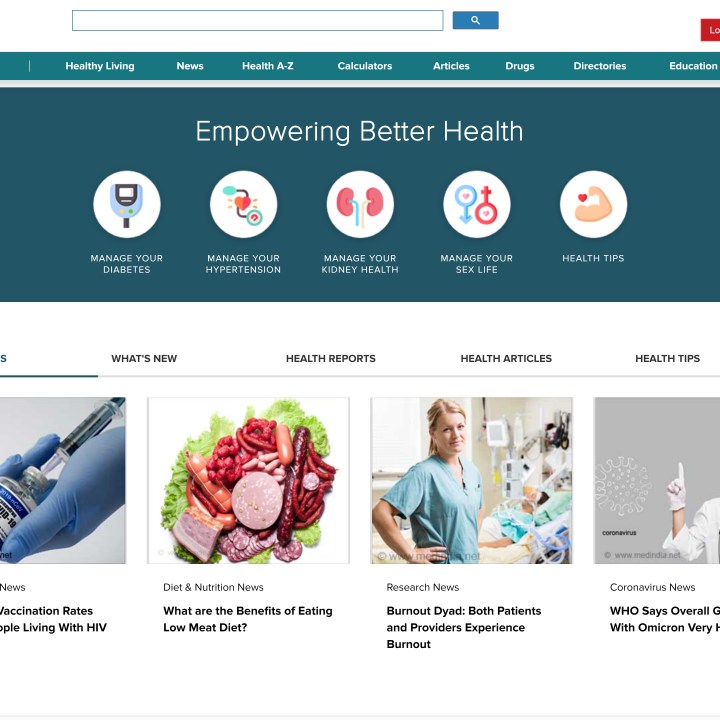Viewport: 720px width, 720px height.
Task: Go to Health A-Z in navigation bar
Action: 268,66
